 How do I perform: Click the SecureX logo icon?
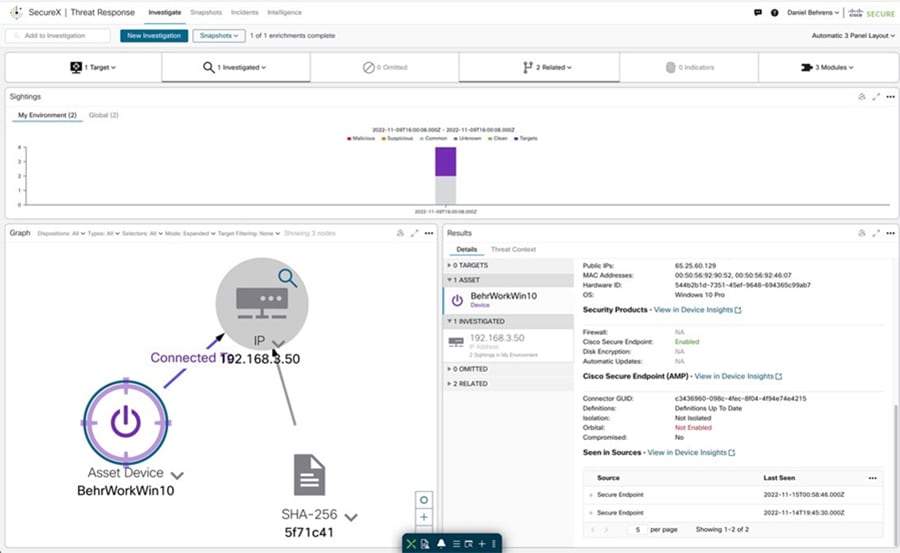[16, 12]
